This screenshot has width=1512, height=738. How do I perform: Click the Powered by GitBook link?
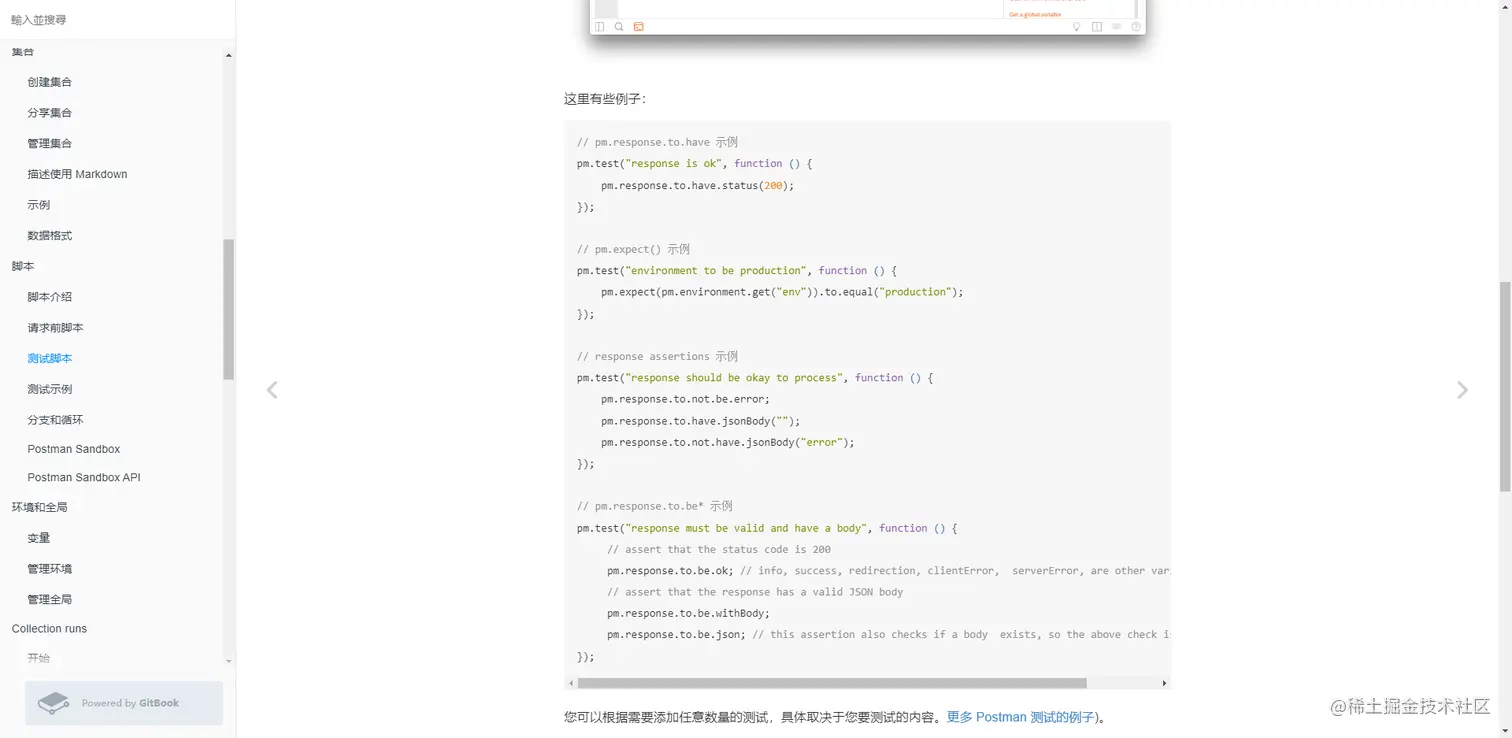pyautogui.click(x=124, y=703)
